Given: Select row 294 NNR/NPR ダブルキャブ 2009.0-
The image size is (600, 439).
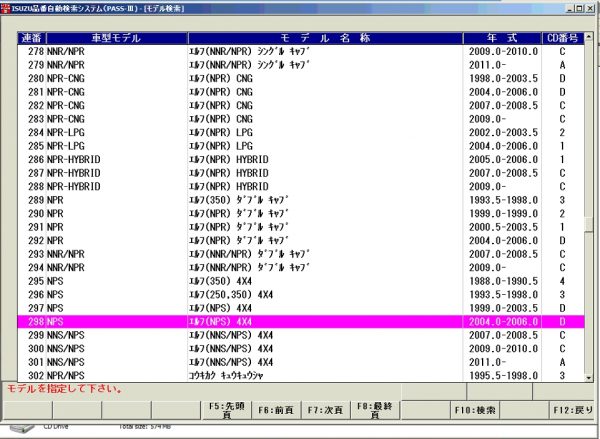Looking at the screenshot, I should pos(301,268).
